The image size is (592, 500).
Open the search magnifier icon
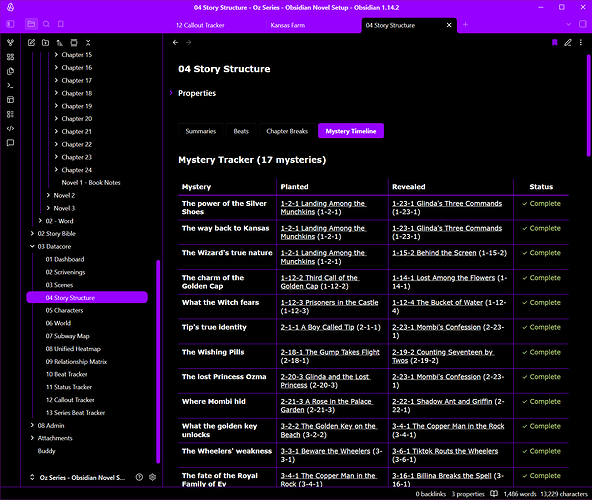pyautogui.click(x=46, y=24)
